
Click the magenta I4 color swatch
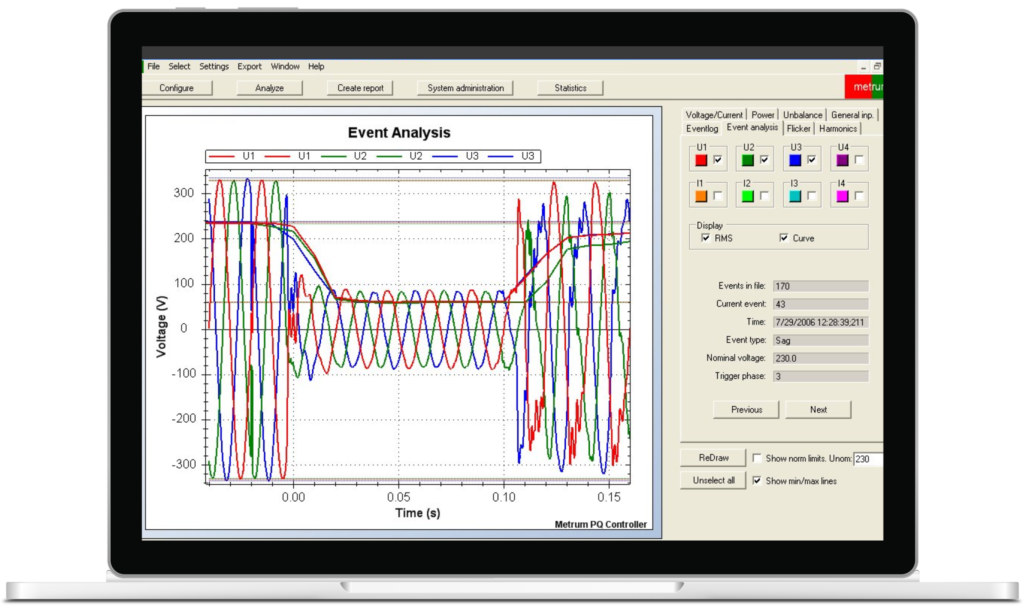pyautogui.click(x=842, y=196)
